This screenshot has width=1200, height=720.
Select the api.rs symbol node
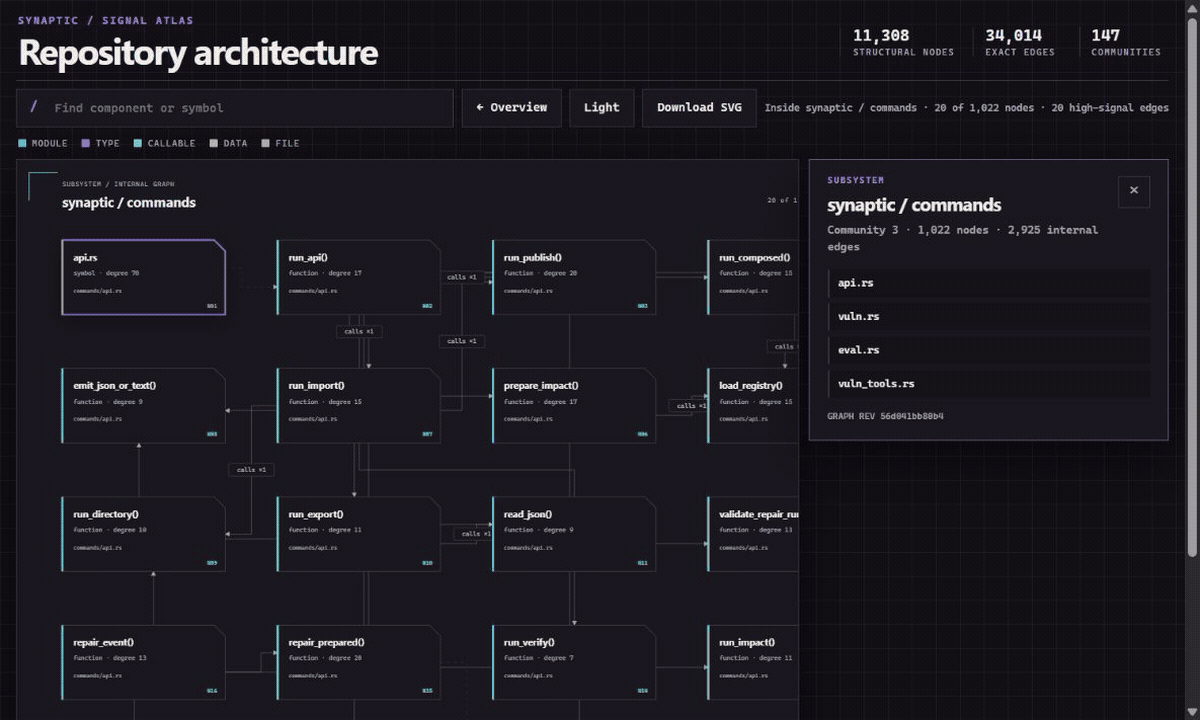point(144,277)
